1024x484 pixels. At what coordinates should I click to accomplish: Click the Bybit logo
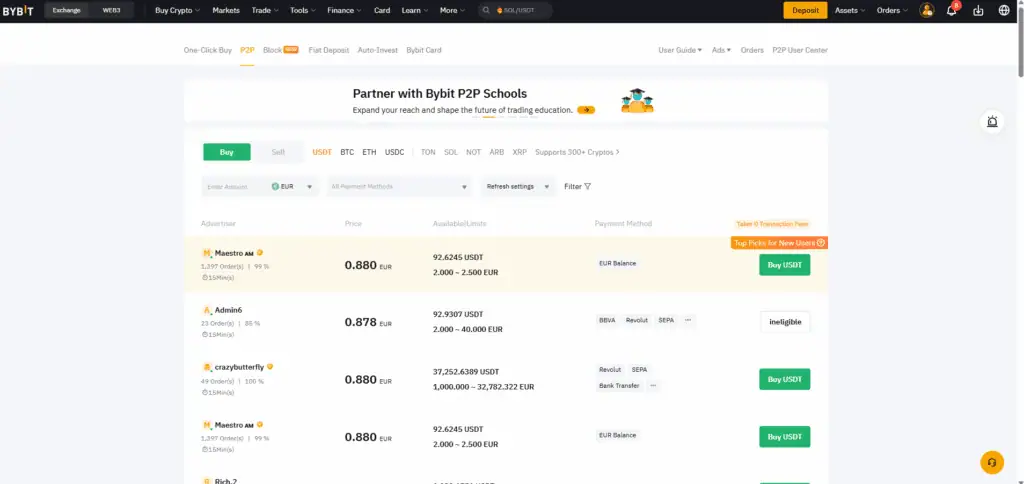(x=18, y=10)
